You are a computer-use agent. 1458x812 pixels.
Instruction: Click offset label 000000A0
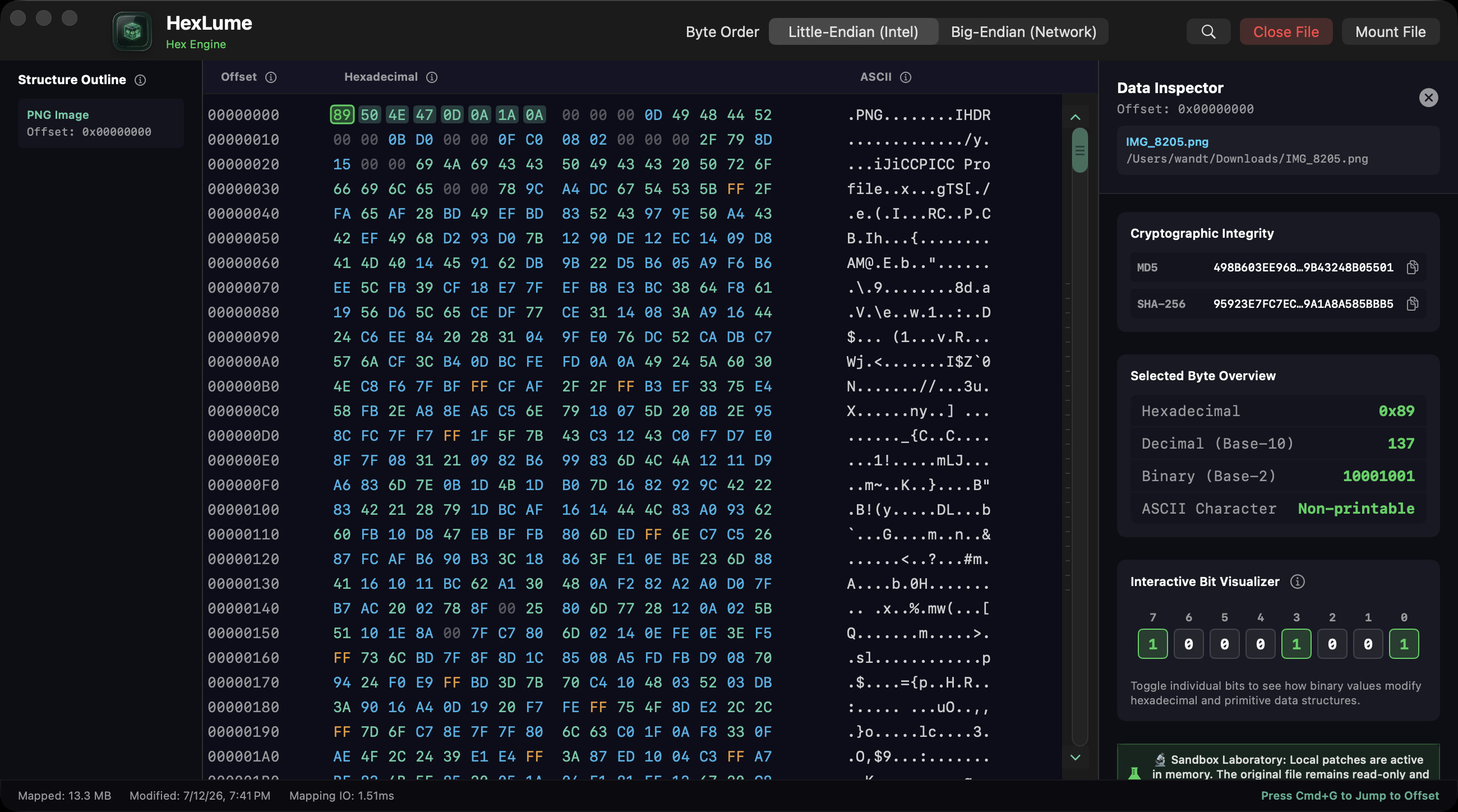pos(243,362)
